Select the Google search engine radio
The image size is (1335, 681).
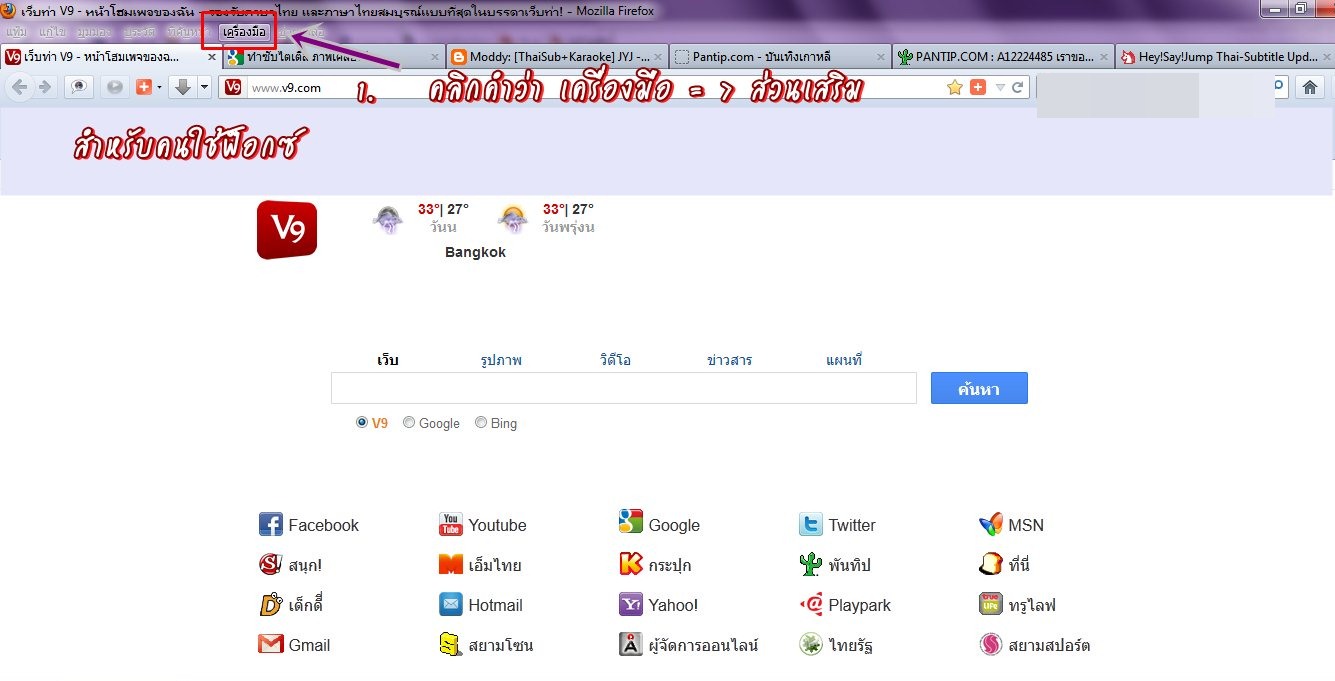point(409,423)
